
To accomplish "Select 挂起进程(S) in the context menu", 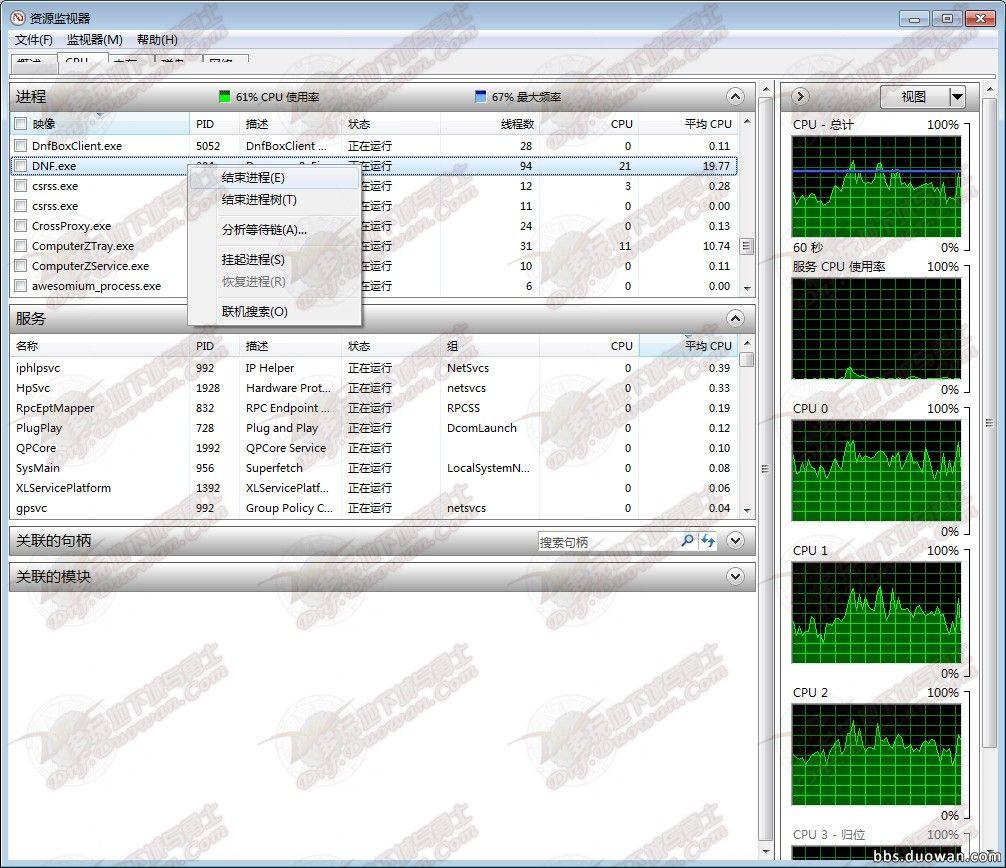I will pos(253,260).
